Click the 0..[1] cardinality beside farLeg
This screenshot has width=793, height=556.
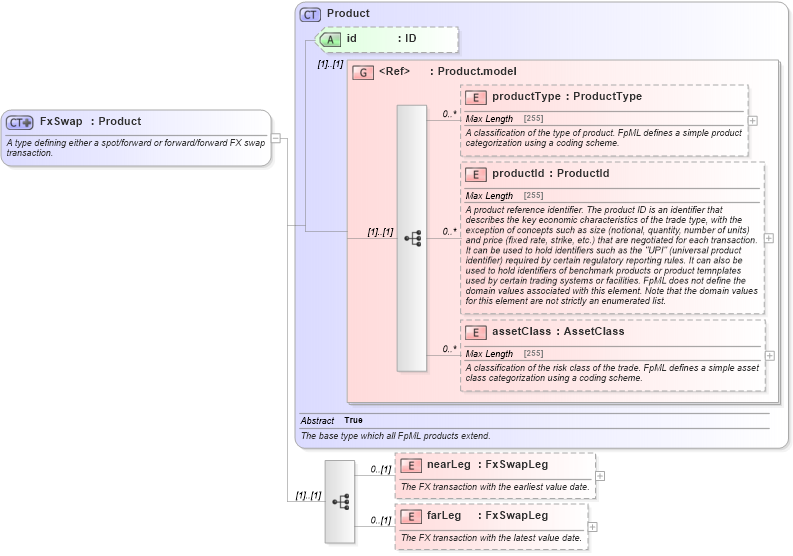pyautogui.click(x=381, y=520)
